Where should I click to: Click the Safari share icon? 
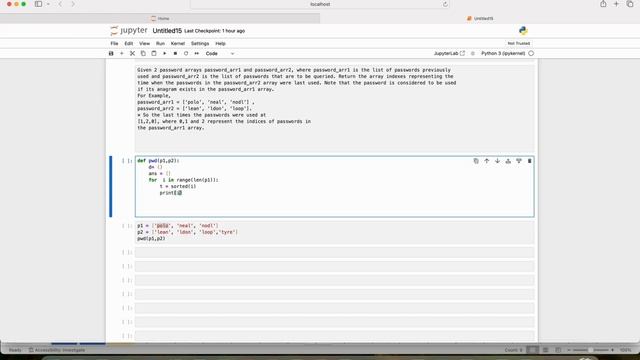click(603, 4)
